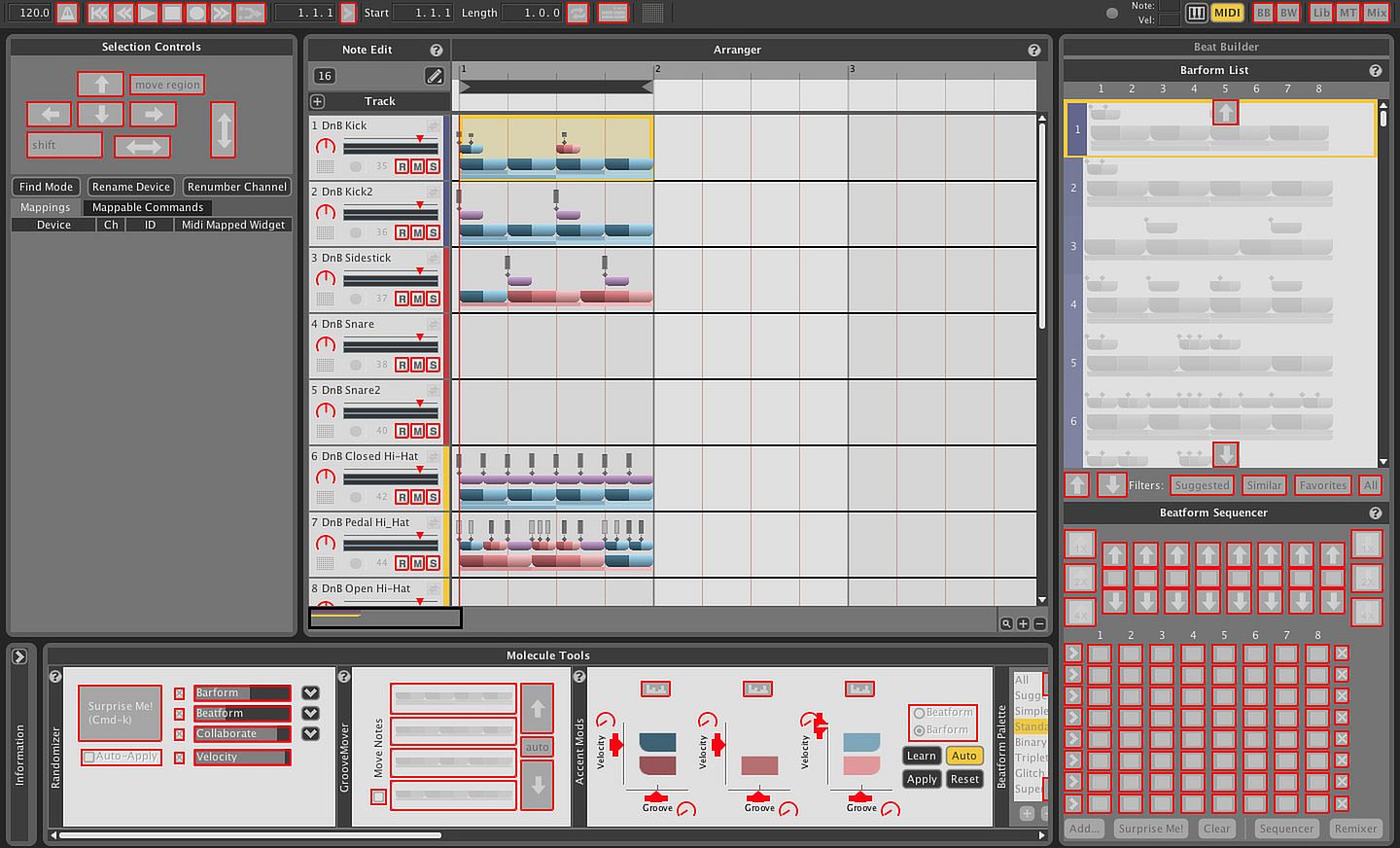Click the Find Mode button

pos(46,187)
